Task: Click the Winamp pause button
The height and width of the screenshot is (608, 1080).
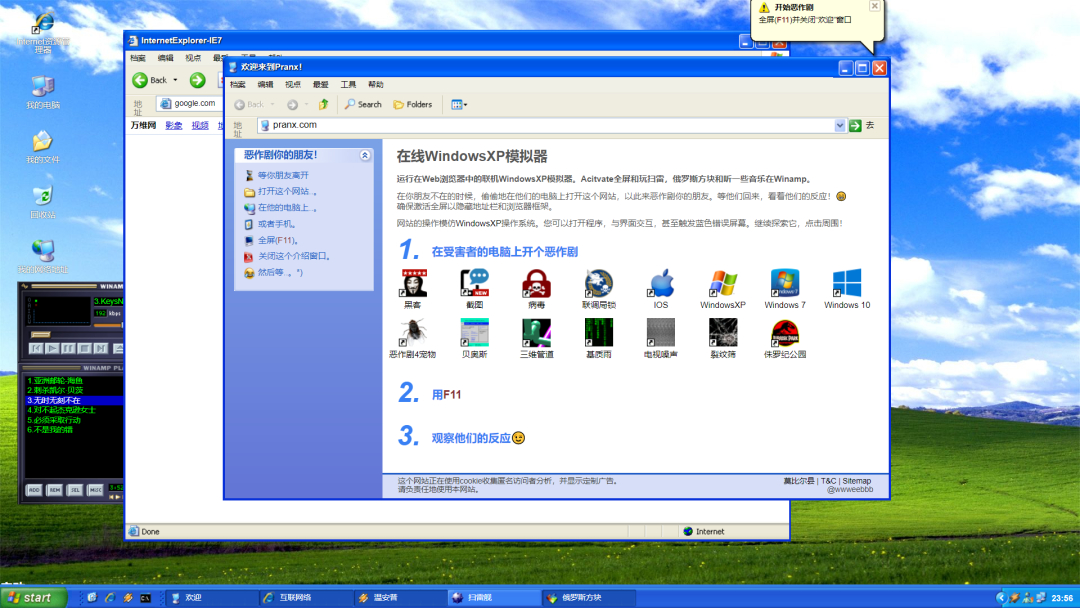Action: click(68, 349)
